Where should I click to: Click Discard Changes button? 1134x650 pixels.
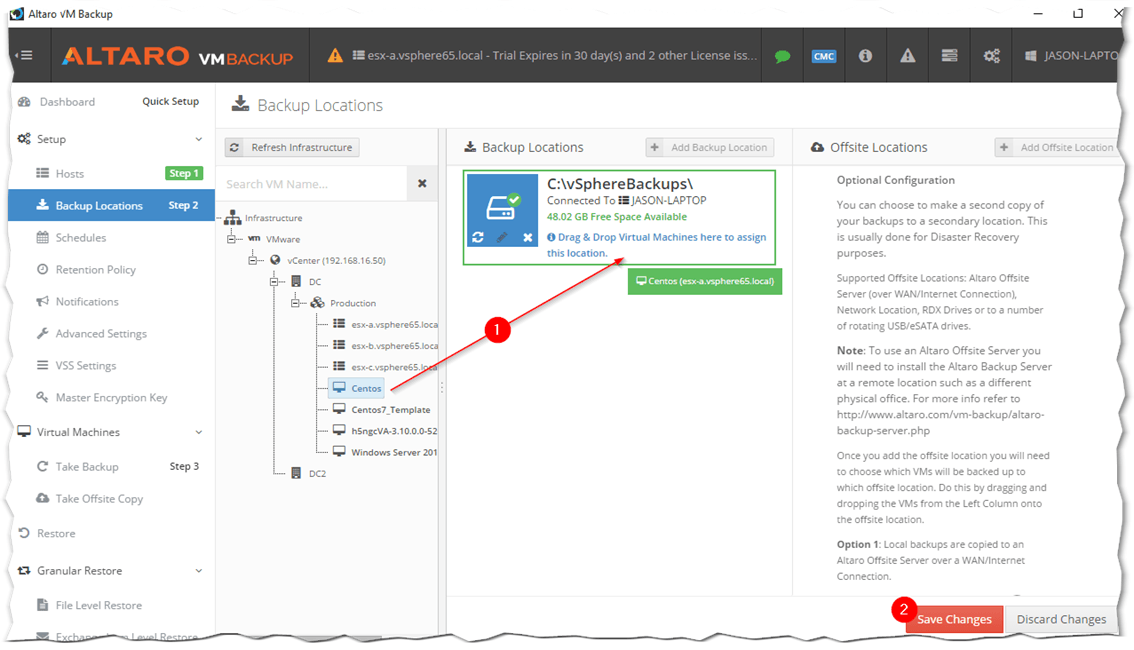[x=1061, y=619]
